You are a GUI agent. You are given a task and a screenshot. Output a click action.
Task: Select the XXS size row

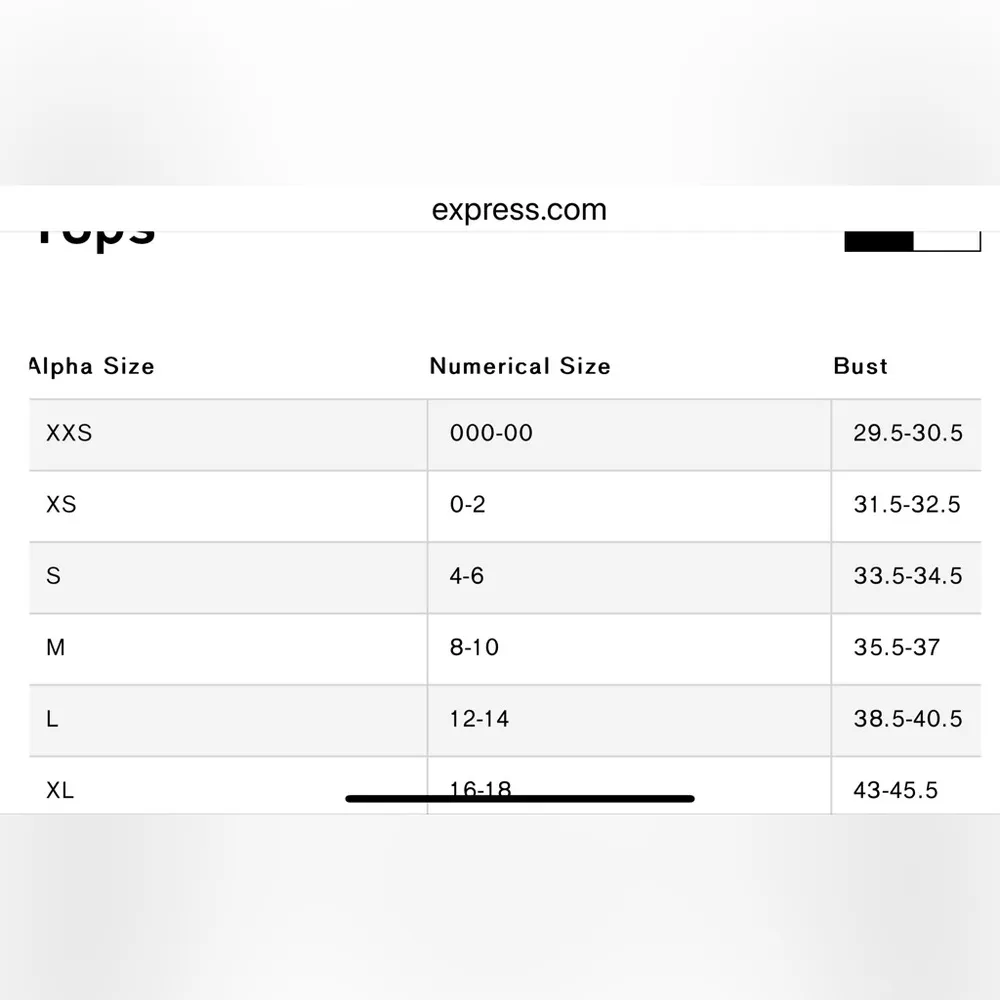(x=67, y=434)
